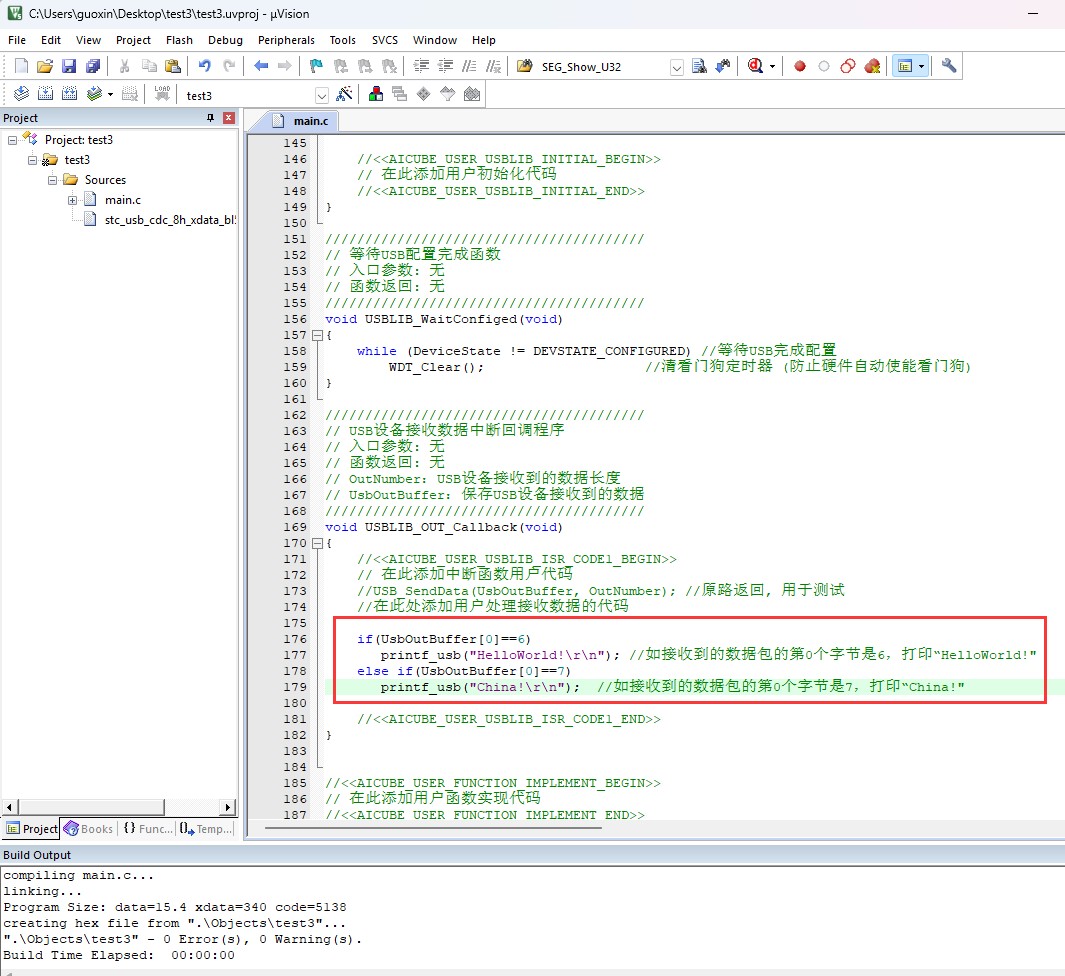Toggle the window layout view button
The image size is (1065, 976).
point(905,66)
